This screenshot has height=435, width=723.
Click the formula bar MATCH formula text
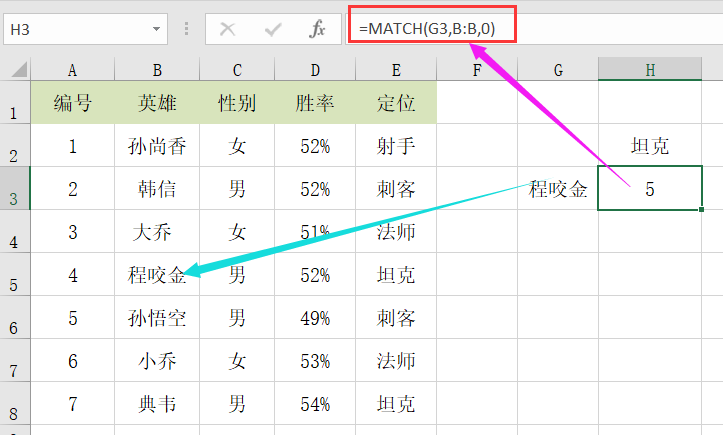[427, 29]
